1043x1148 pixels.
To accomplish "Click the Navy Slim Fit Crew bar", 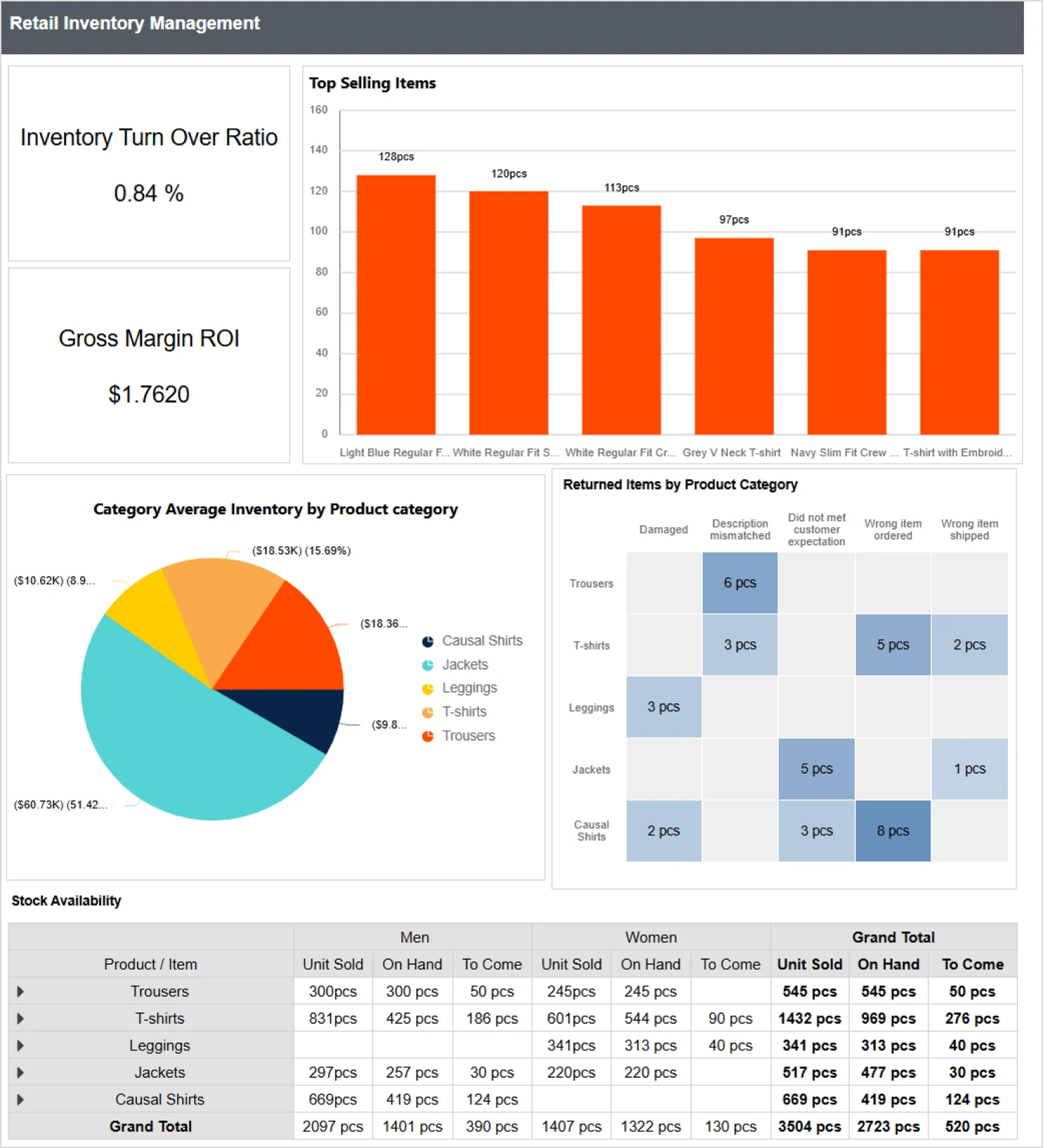I will (847, 342).
